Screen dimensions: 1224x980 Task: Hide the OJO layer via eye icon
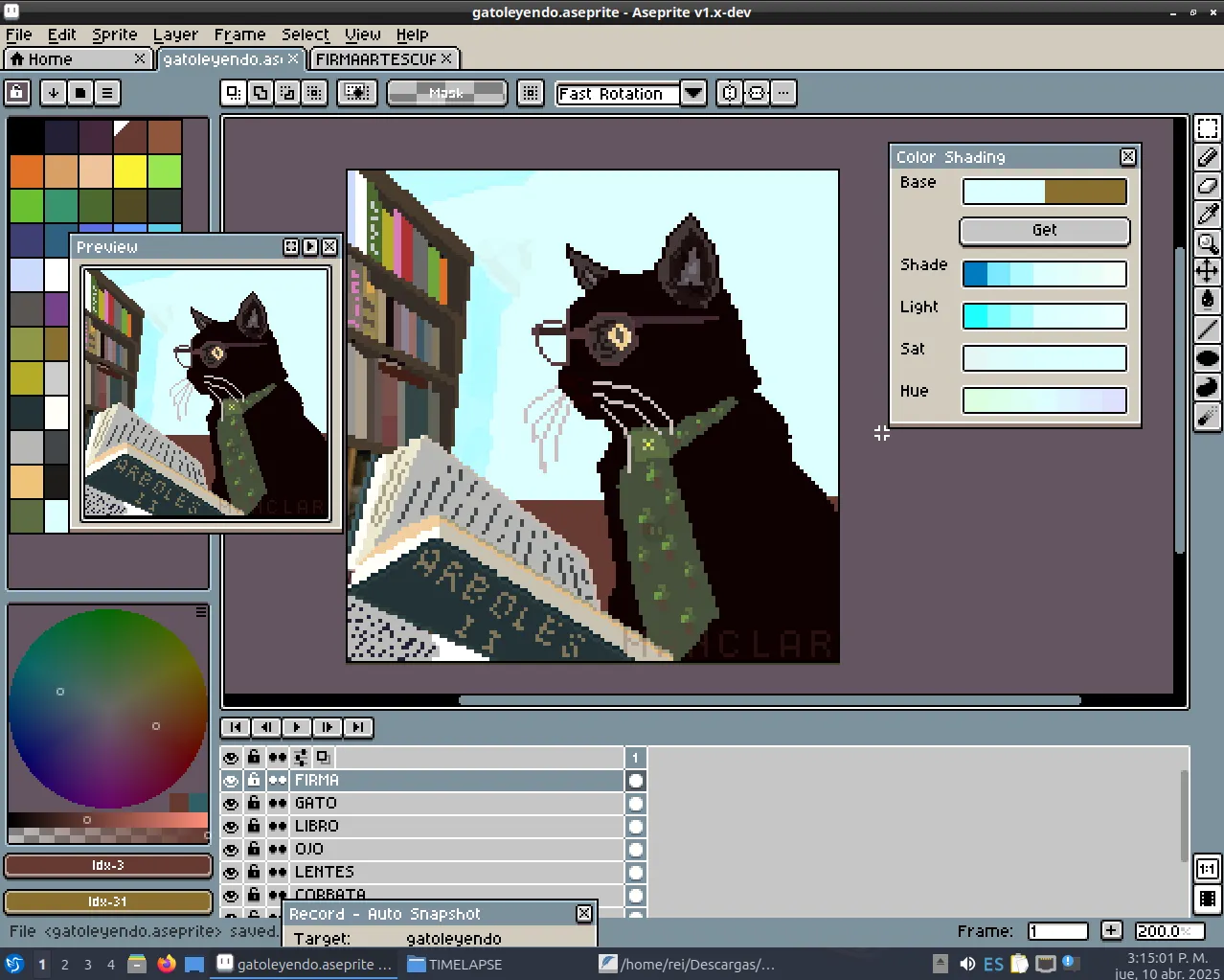pos(231,850)
